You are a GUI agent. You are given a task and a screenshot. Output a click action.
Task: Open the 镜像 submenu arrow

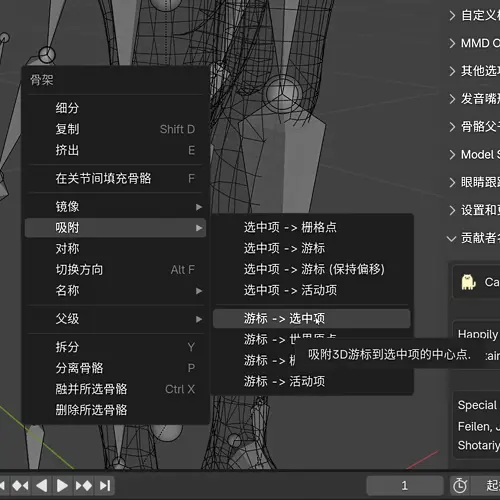(199, 207)
